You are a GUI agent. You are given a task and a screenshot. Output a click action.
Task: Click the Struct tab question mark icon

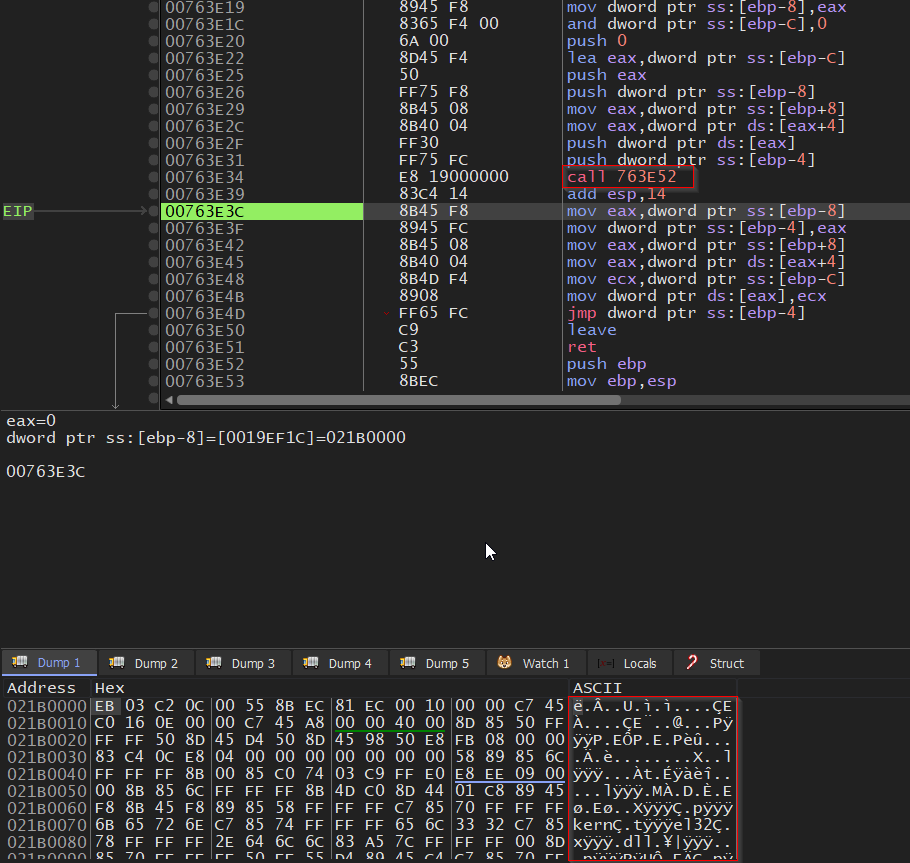[x=692, y=663]
